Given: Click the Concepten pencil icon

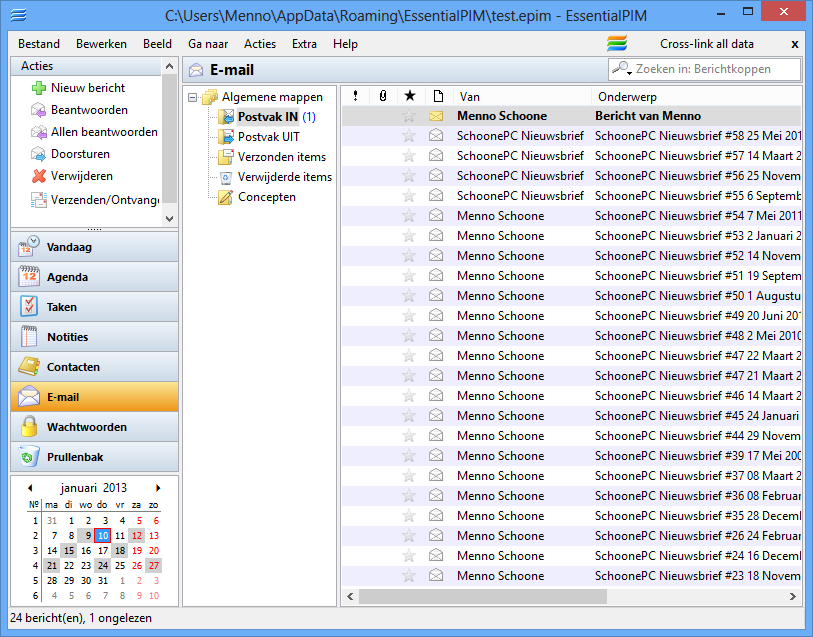Looking at the screenshot, I should pos(226,197).
